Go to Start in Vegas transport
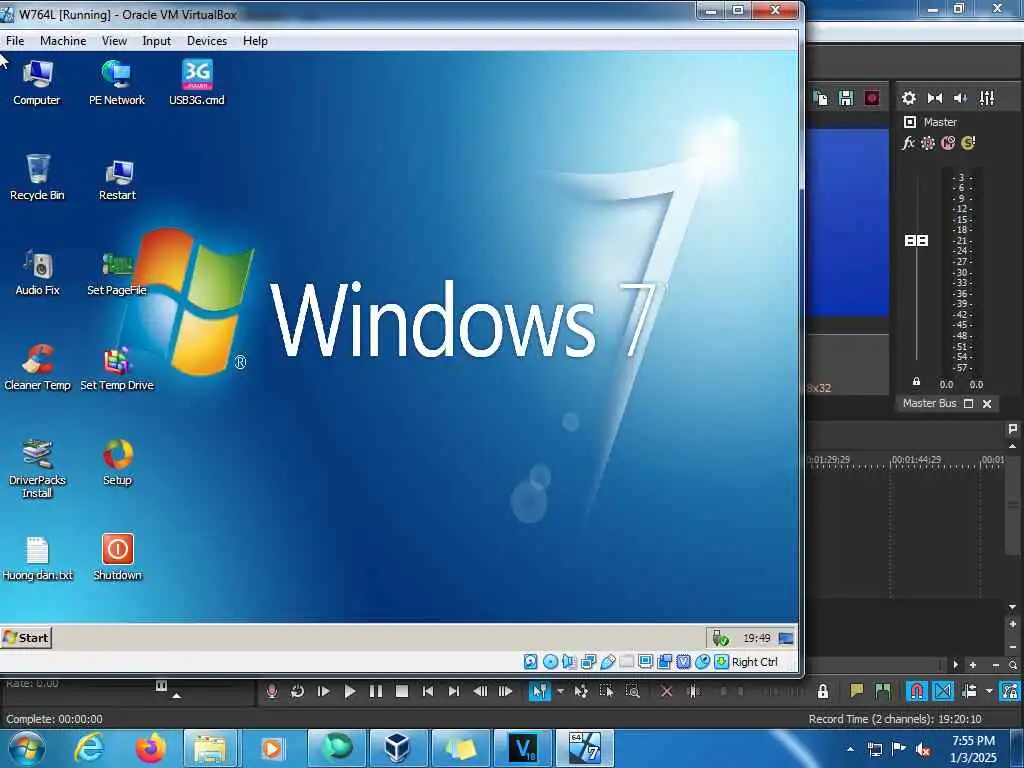Image resolution: width=1024 pixels, height=768 pixels. tap(428, 691)
